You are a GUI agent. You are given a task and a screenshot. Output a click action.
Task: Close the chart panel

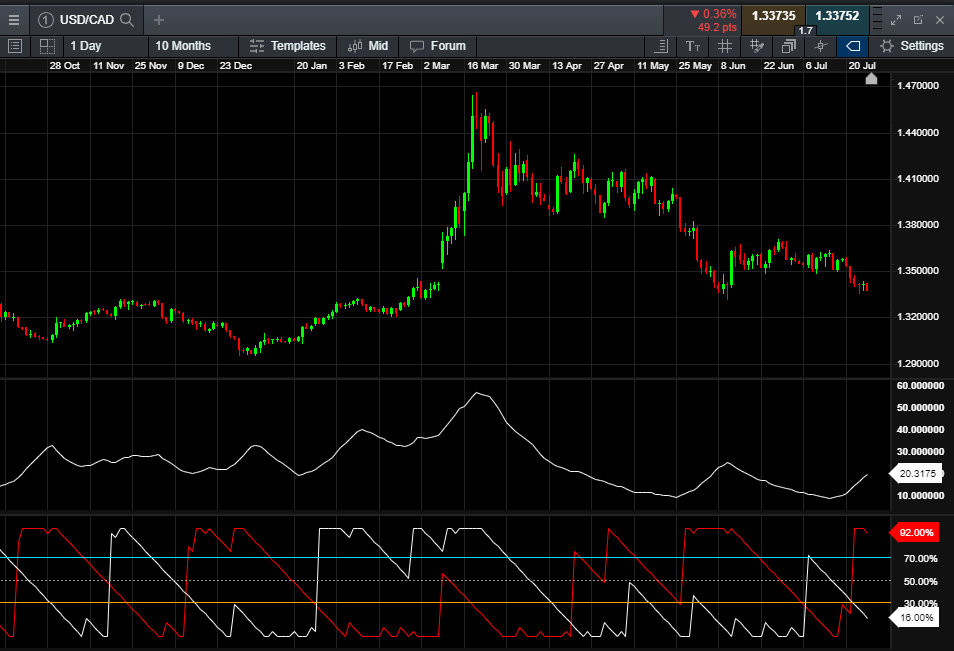point(940,20)
